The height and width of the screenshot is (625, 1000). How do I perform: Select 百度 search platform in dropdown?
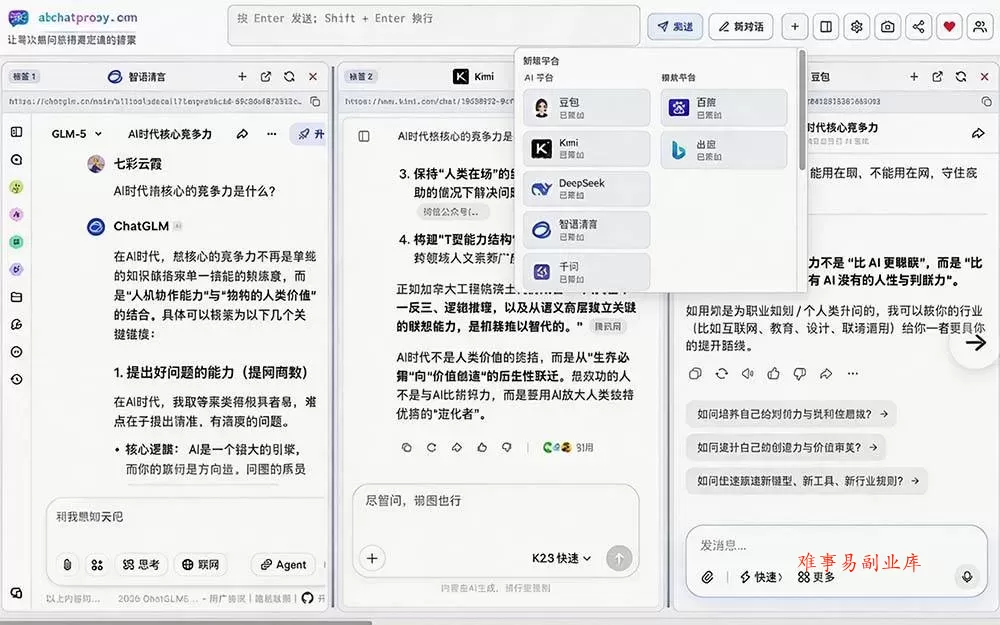[724, 108]
